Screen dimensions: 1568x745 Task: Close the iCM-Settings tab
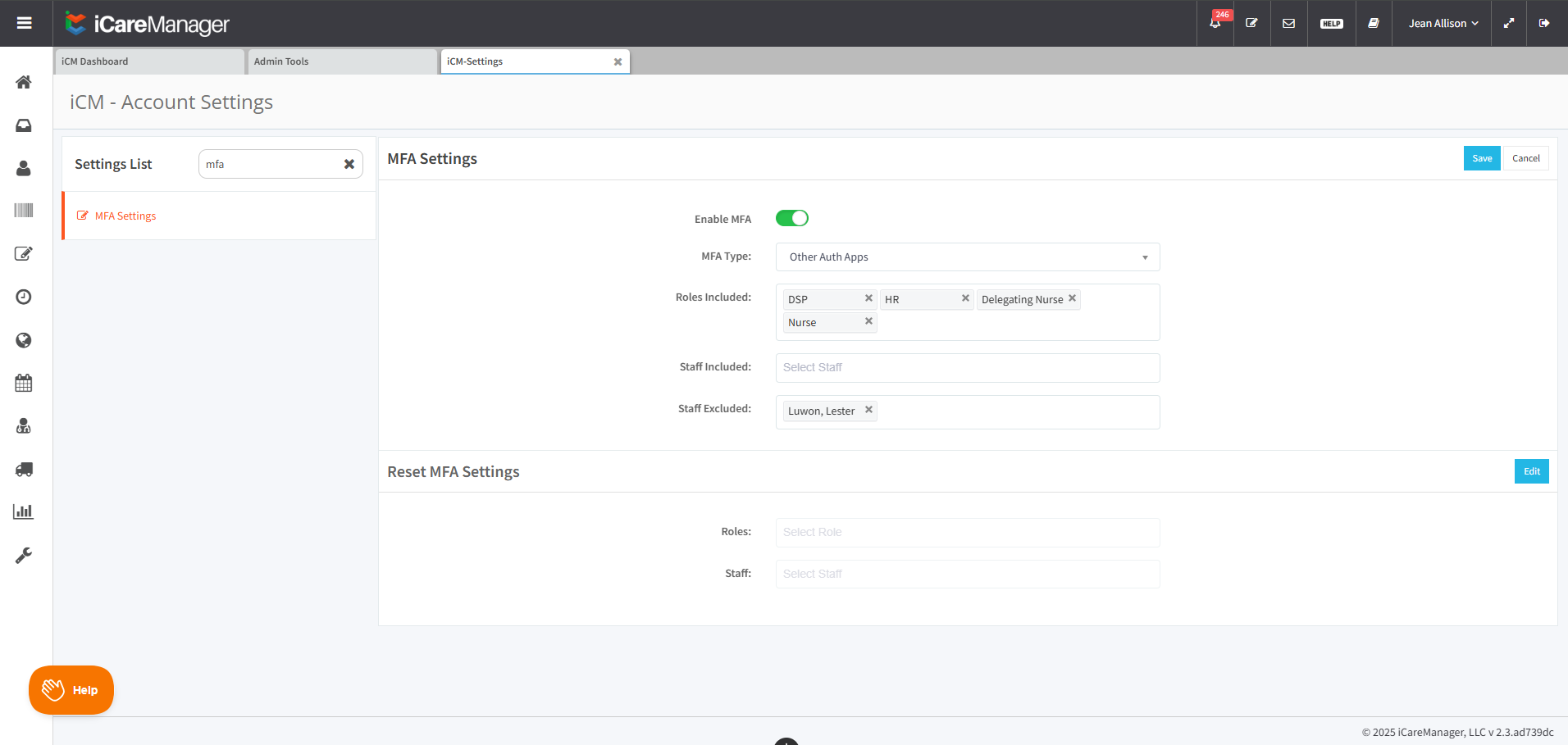point(618,61)
